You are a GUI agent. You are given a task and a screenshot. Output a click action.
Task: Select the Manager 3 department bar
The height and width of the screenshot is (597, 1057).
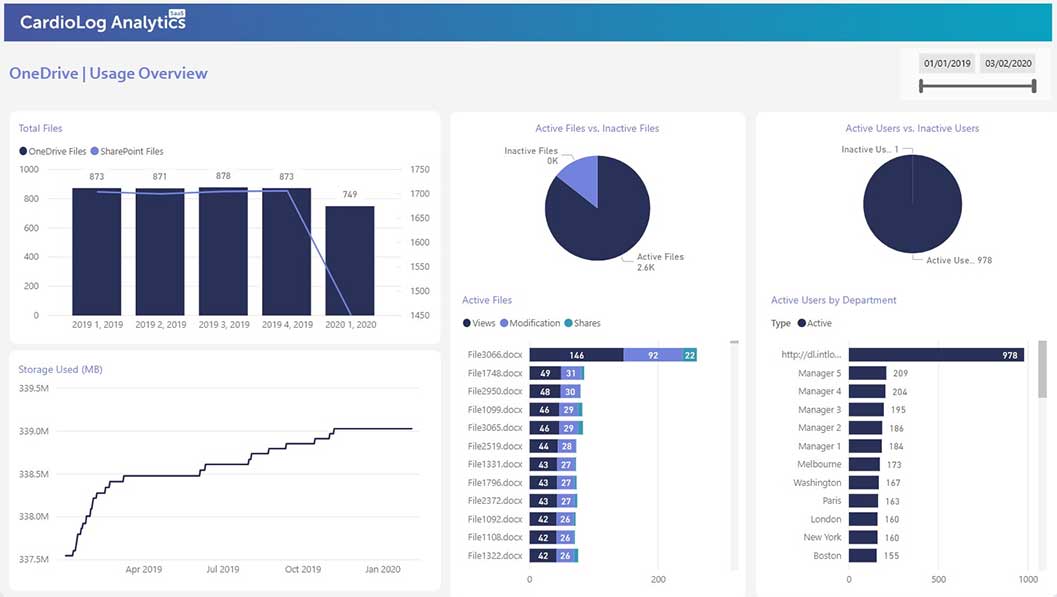point(866,410)
